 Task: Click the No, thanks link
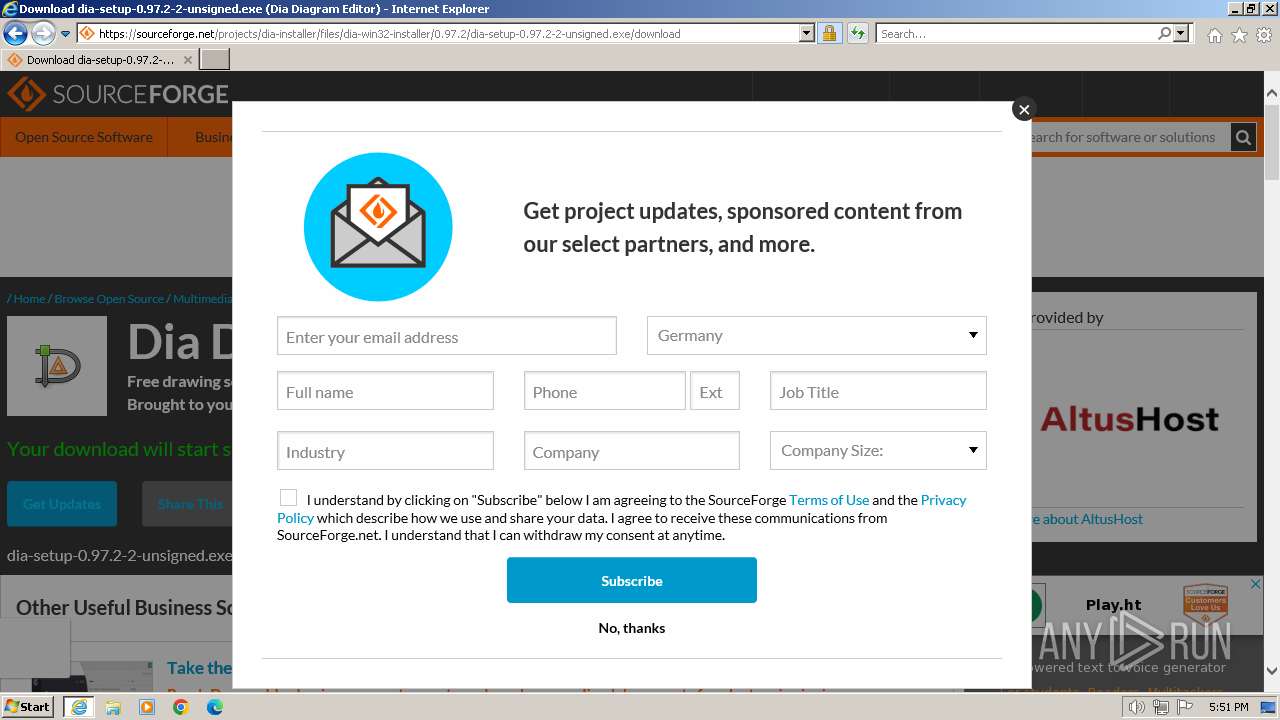[x=632, y=628]
